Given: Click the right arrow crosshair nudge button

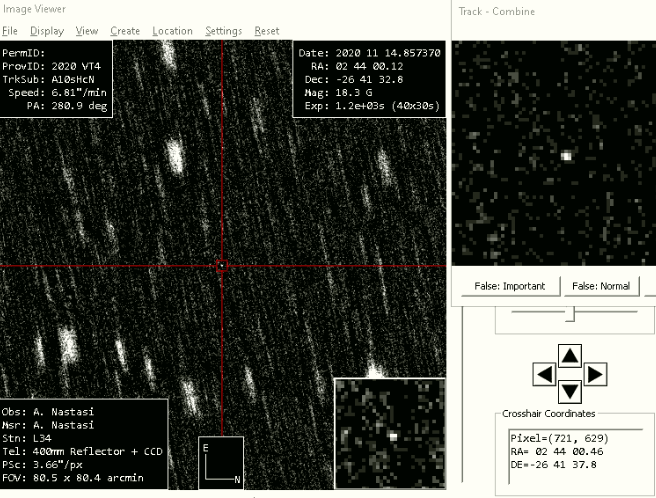Looking at the screenshot, I should click(594, 374).
